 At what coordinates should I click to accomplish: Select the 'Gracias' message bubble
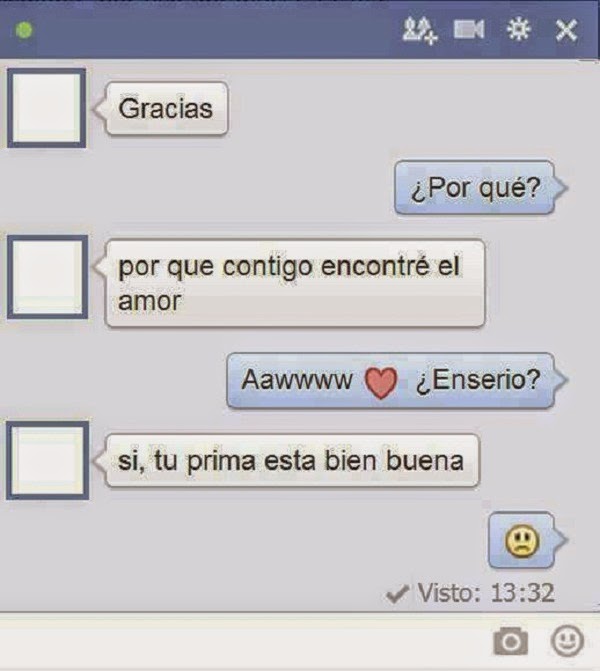[166, 109]
